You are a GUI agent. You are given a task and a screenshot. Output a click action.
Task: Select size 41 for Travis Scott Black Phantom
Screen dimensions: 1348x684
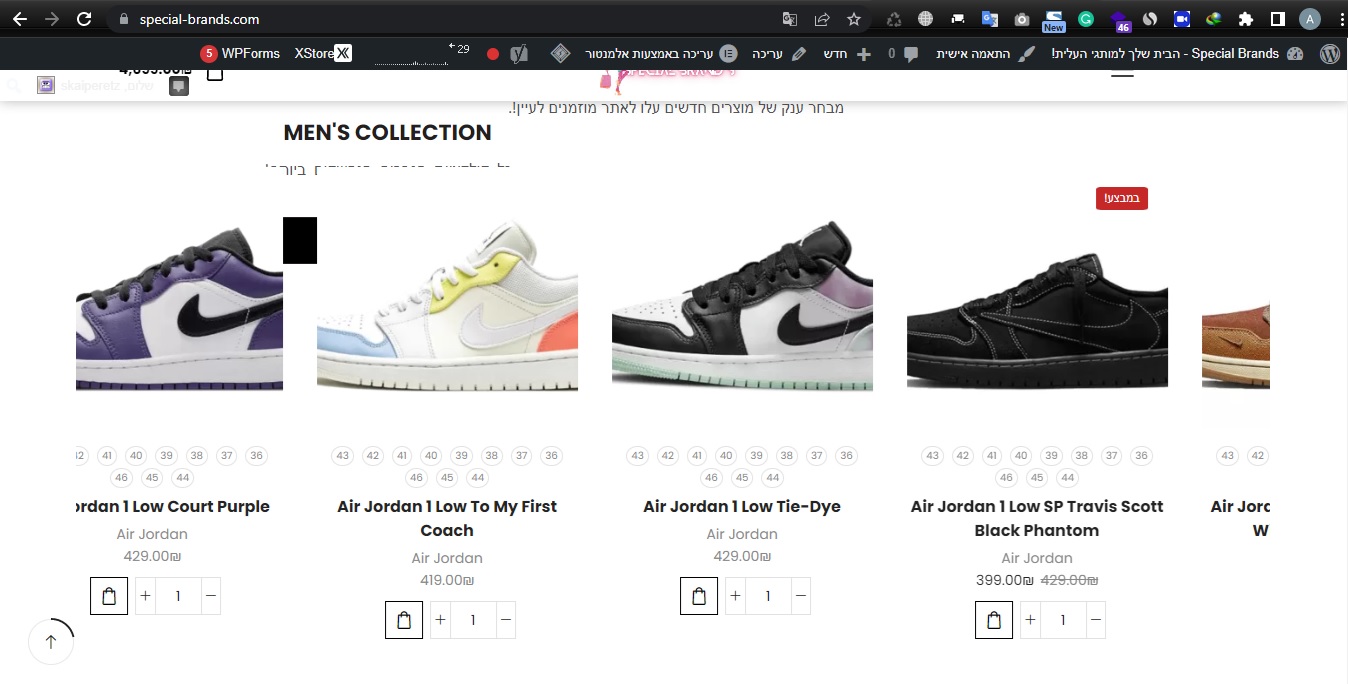(x=992, y=456)
